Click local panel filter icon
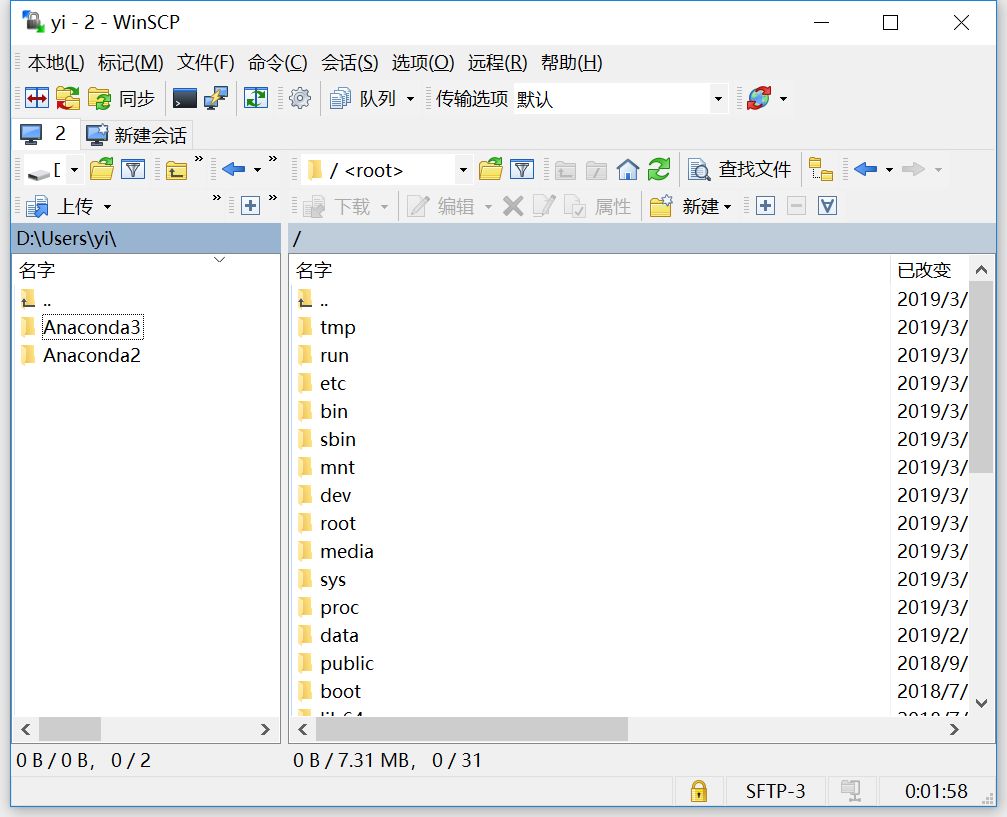Image resolution: width=1007 pixels, height=817 pixels. tap(133, 170)
